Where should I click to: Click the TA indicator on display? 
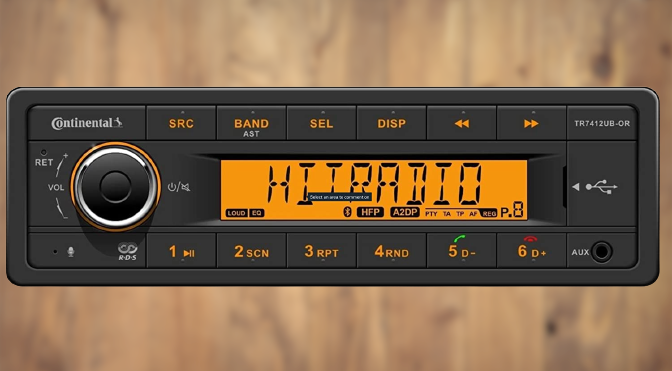(x=447, y=214)
